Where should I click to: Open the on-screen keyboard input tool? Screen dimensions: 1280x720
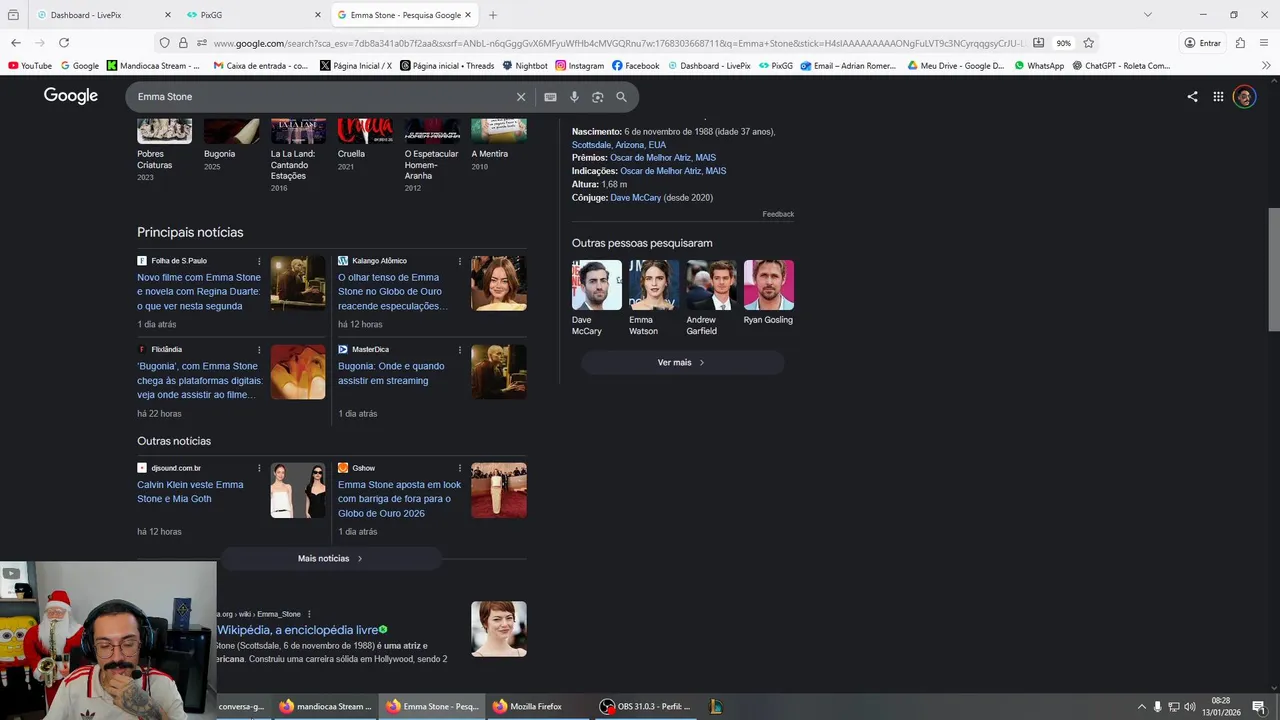[x=550, y=97]
